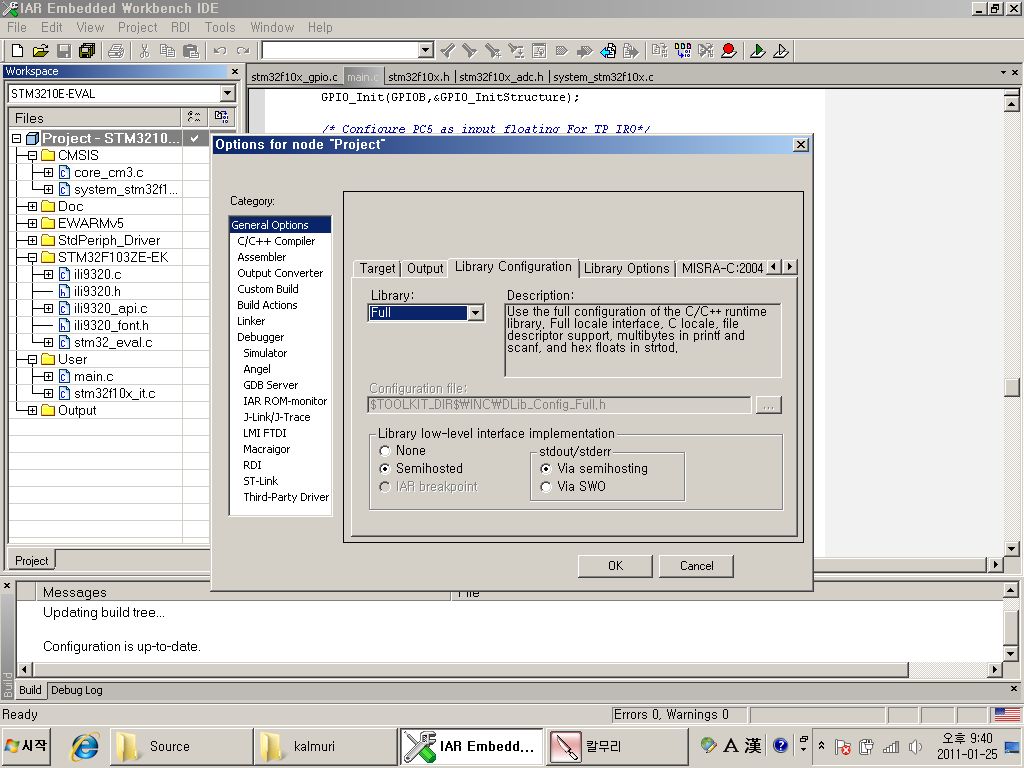The image size is (1024, 768).
Task: Print the document via printer icon
Action: pos(116,50)
